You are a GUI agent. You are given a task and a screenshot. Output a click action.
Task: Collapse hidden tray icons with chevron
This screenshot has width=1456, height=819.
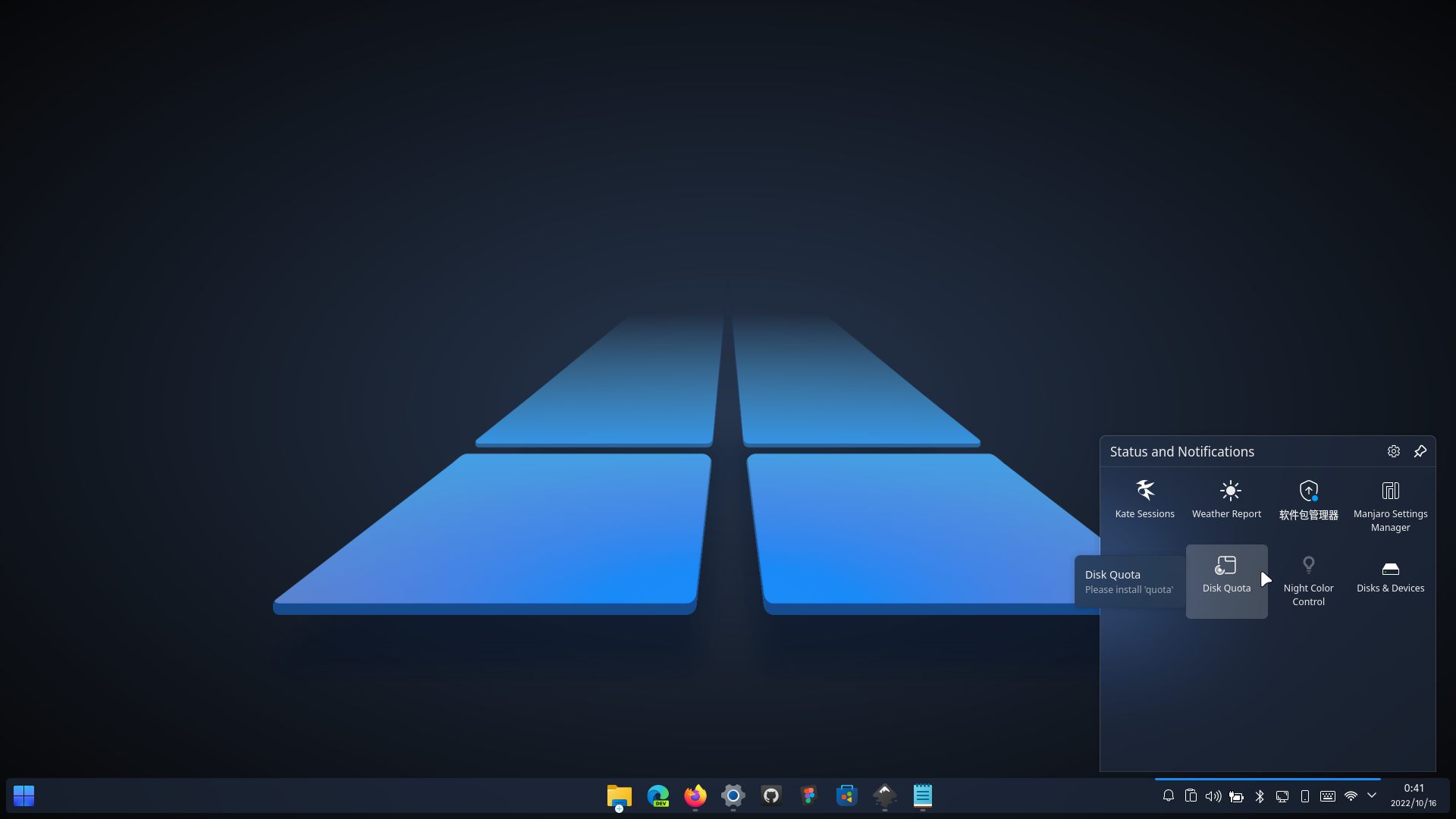tap(1372, 795)
